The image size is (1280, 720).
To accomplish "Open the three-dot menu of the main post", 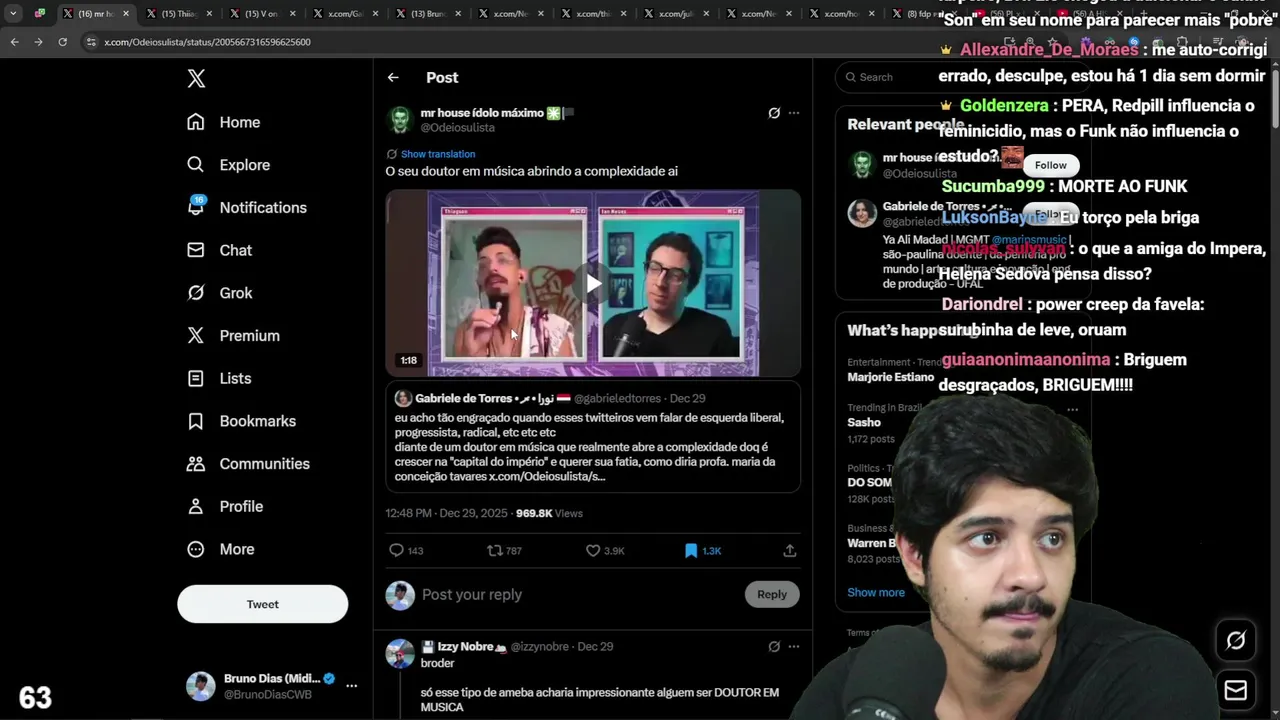I will click(x=794, y=113).
